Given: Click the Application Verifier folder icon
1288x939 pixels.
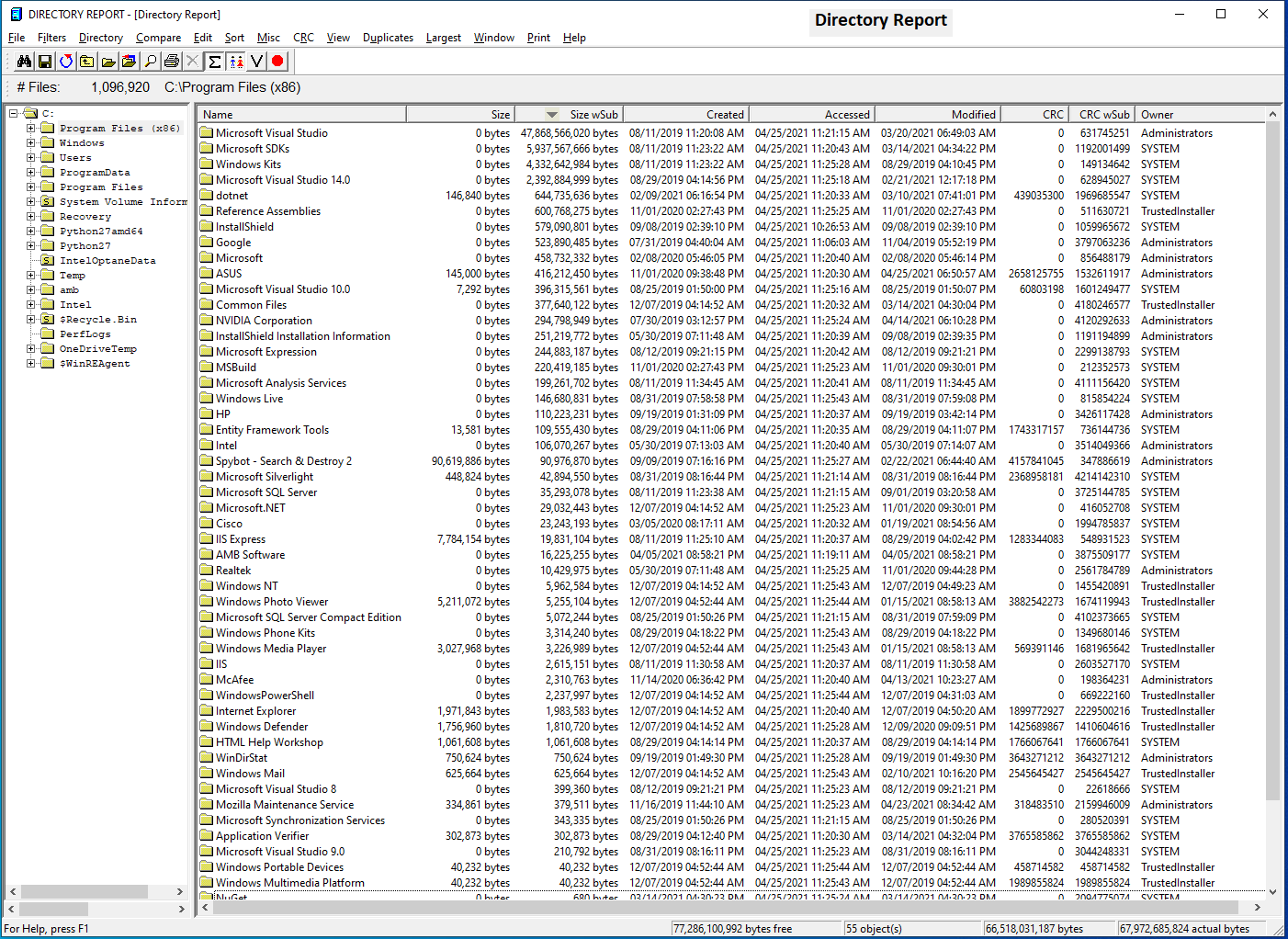Looking at the screenshot, I should click(207, 836).
